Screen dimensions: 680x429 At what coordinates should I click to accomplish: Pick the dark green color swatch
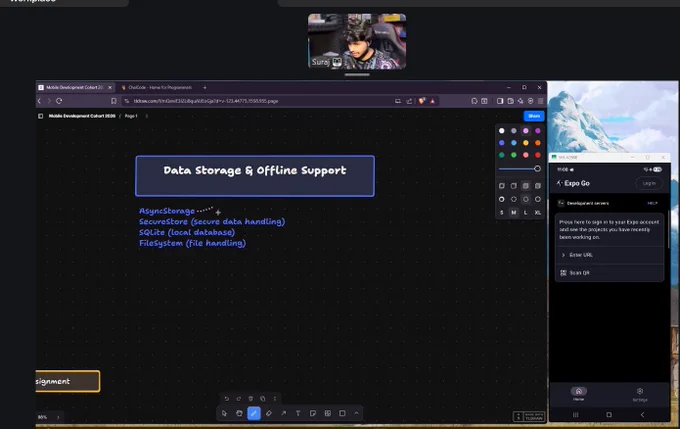tap(502, 155)
